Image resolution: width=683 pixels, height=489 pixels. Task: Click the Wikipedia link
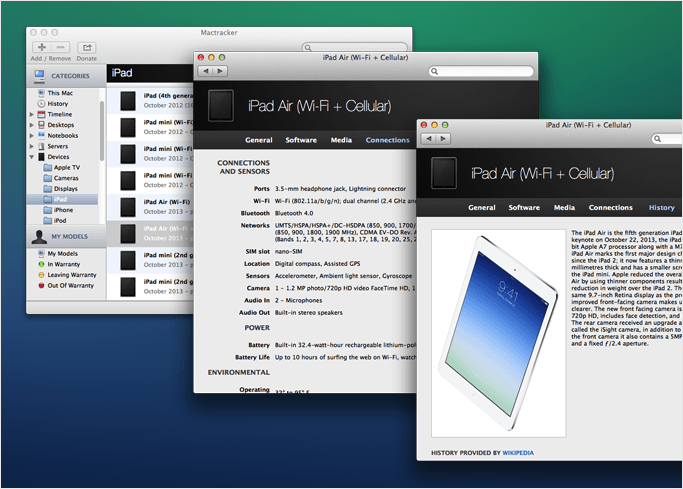click(518, 453)
